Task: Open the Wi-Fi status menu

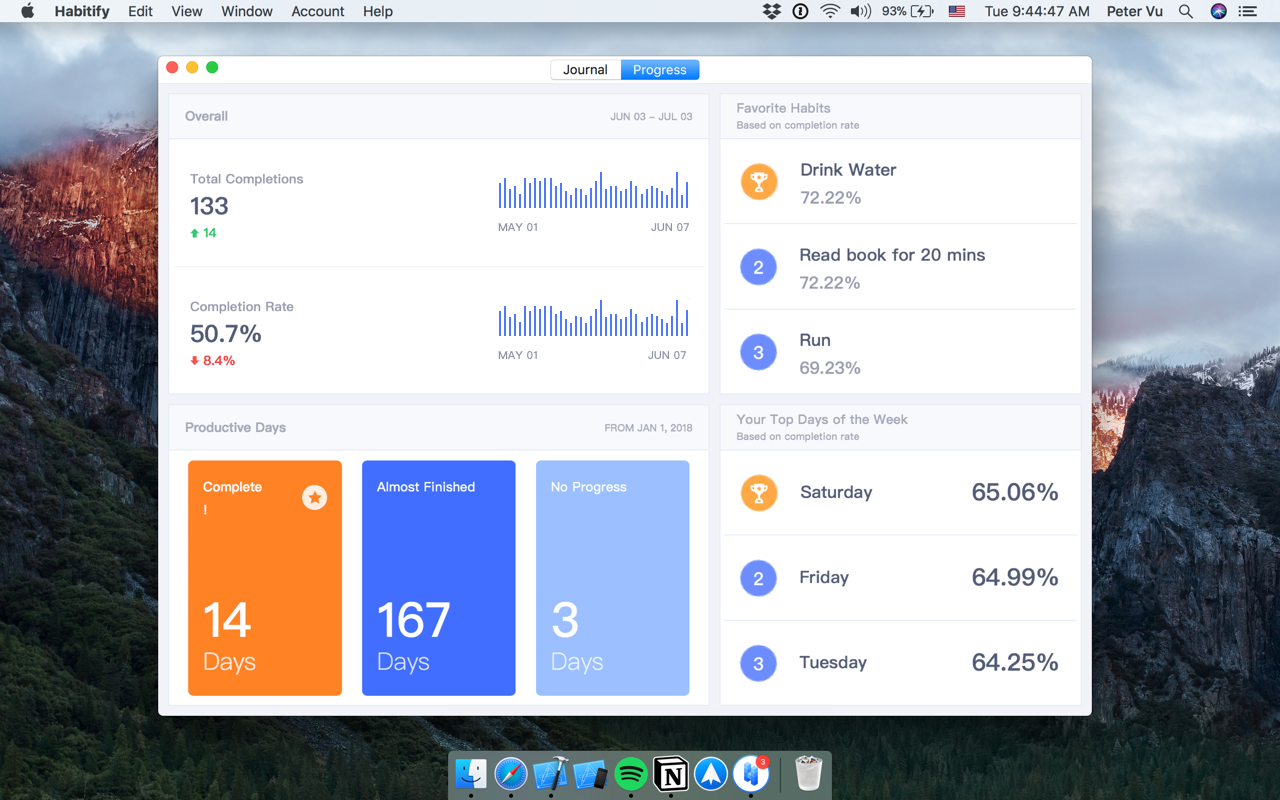Action: pos(831,11)
